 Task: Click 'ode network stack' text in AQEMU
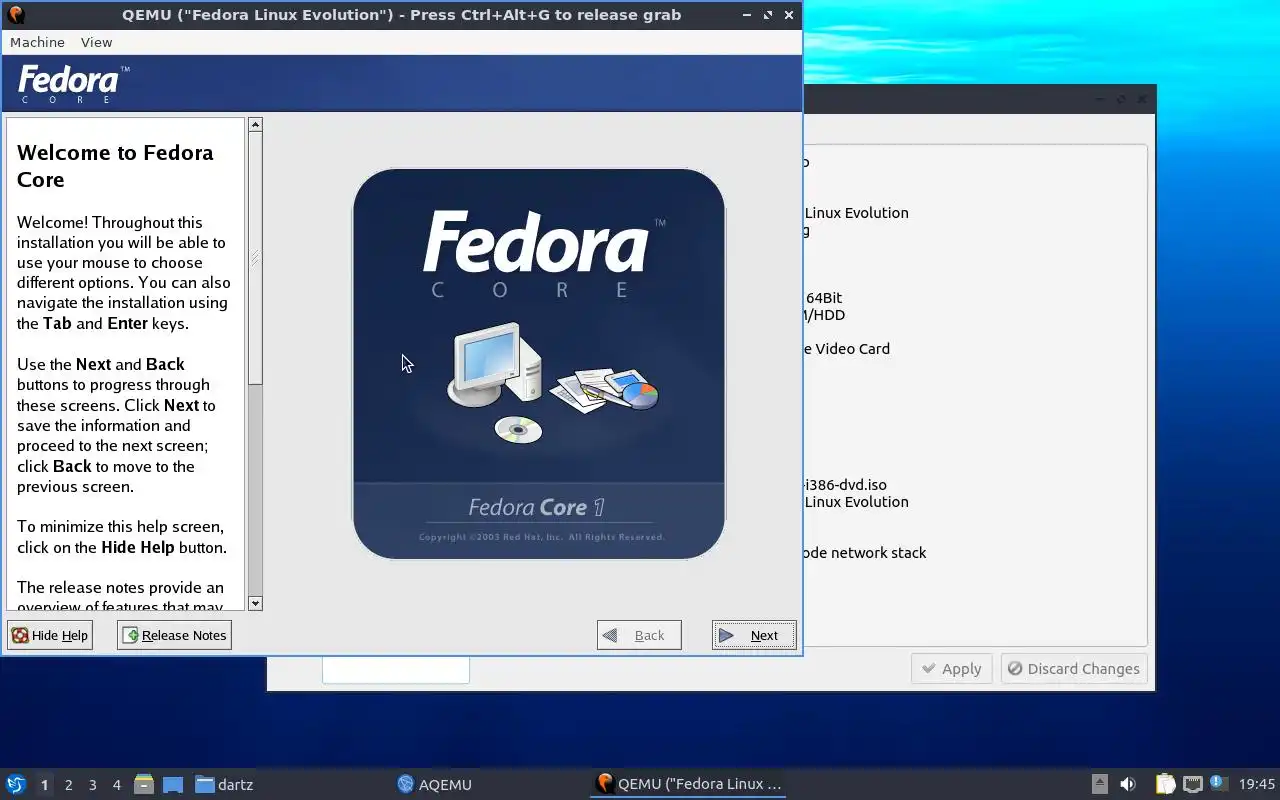865,553
